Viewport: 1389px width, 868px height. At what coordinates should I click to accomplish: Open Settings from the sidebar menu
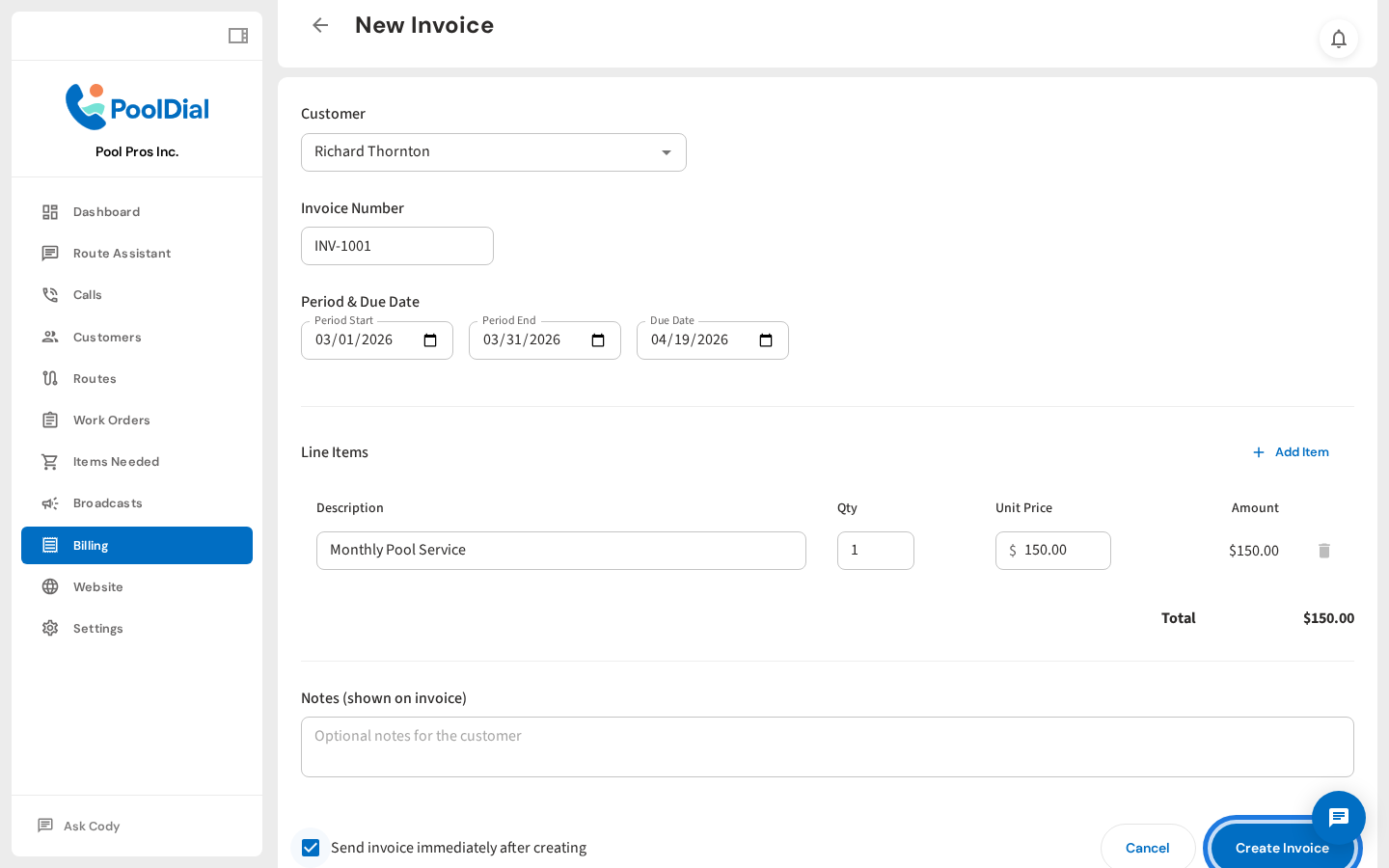tap(96, 628)
